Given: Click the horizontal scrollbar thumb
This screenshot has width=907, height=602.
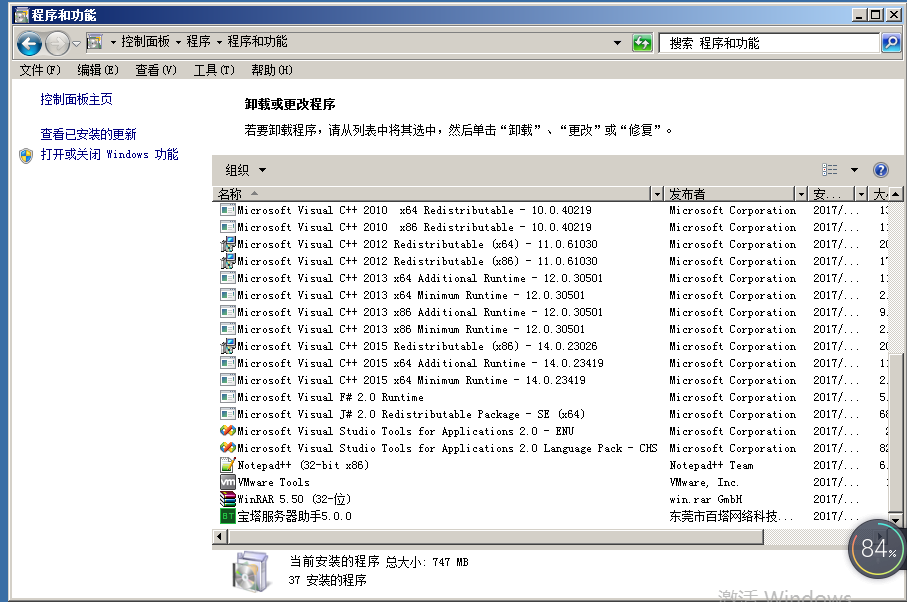Looking at the screenshot, I should 496,537.
